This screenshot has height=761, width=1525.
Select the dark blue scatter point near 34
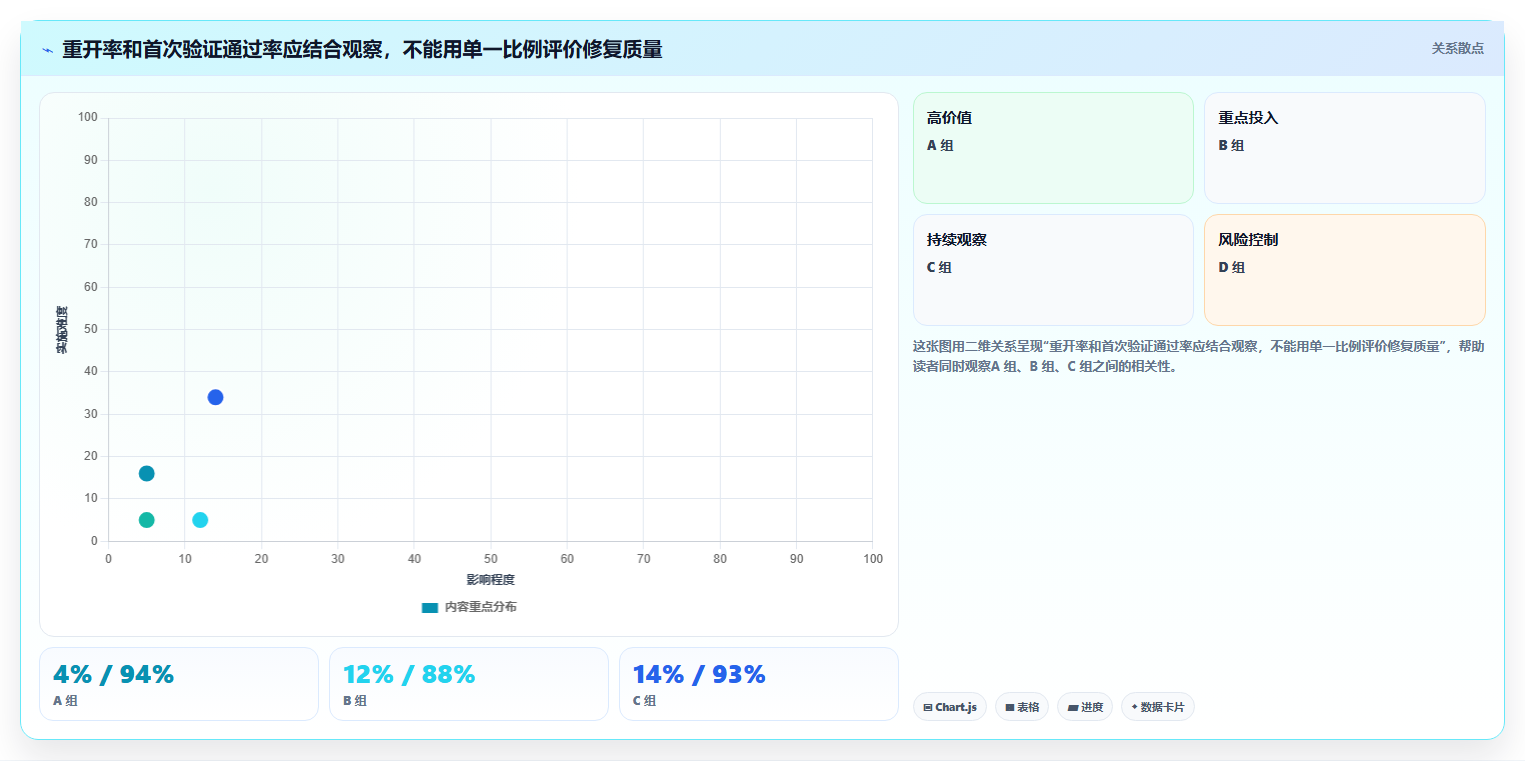click(x=215, y=397)
